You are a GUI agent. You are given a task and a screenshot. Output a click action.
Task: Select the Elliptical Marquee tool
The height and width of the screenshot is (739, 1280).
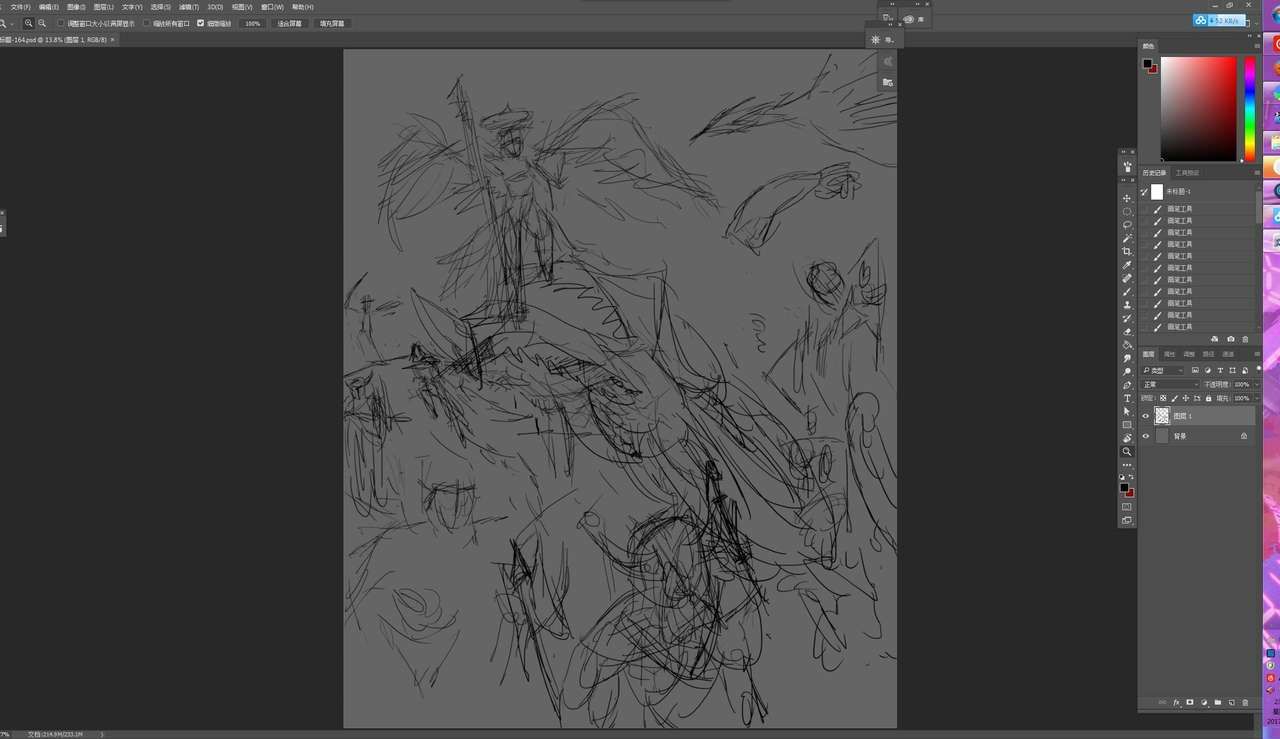pyautogui.click(x=1127, y=211)
